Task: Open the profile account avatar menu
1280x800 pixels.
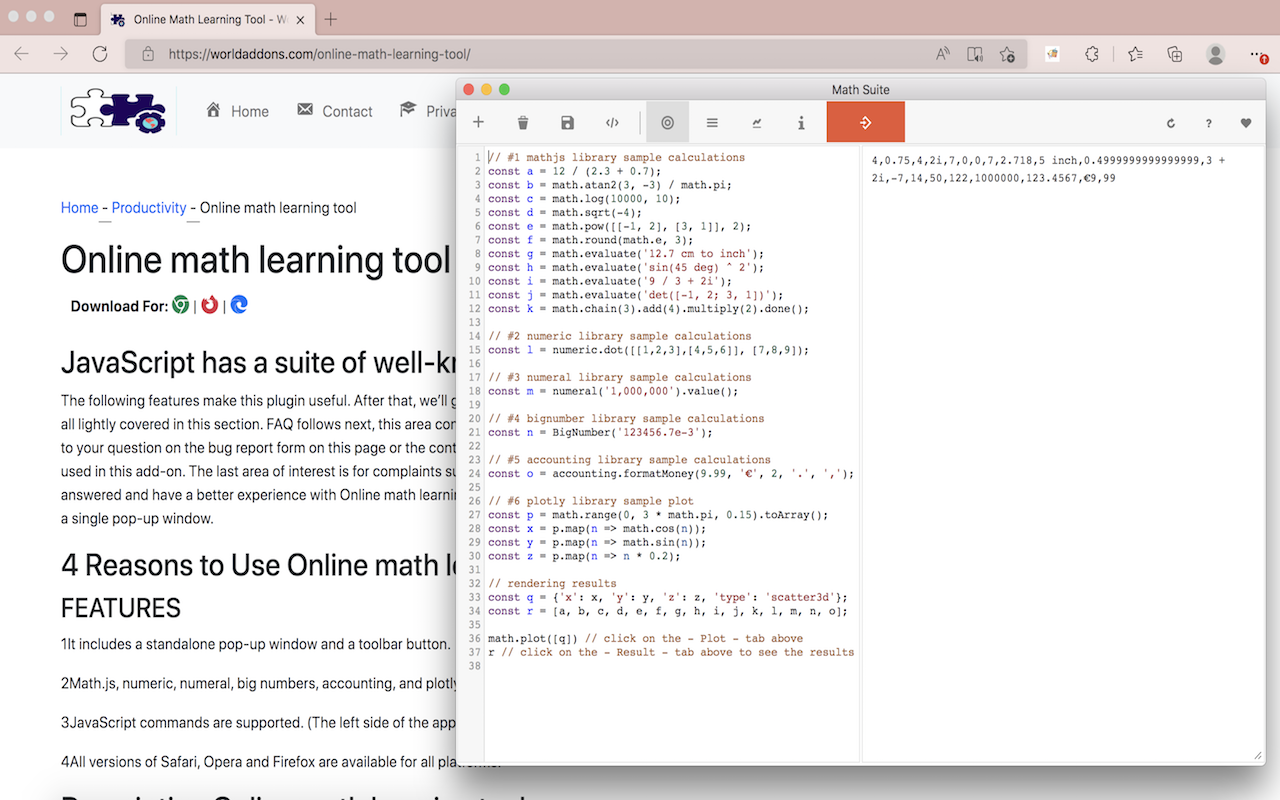Action: (1213, 54)
